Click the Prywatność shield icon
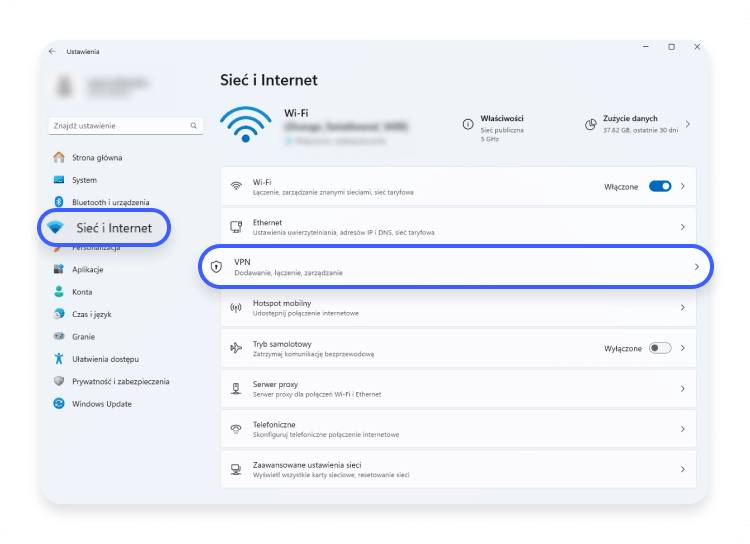750x544 pixels. [x=59, y=381]
